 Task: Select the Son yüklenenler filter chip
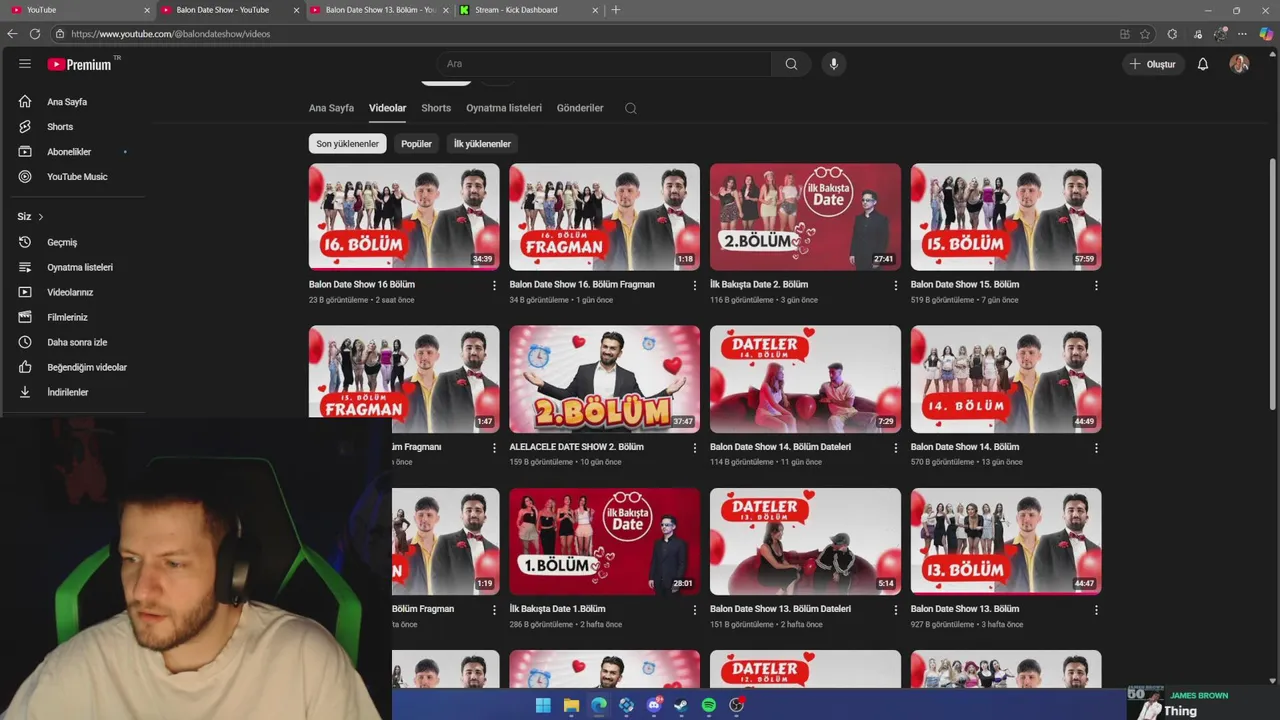click(347, 144)
